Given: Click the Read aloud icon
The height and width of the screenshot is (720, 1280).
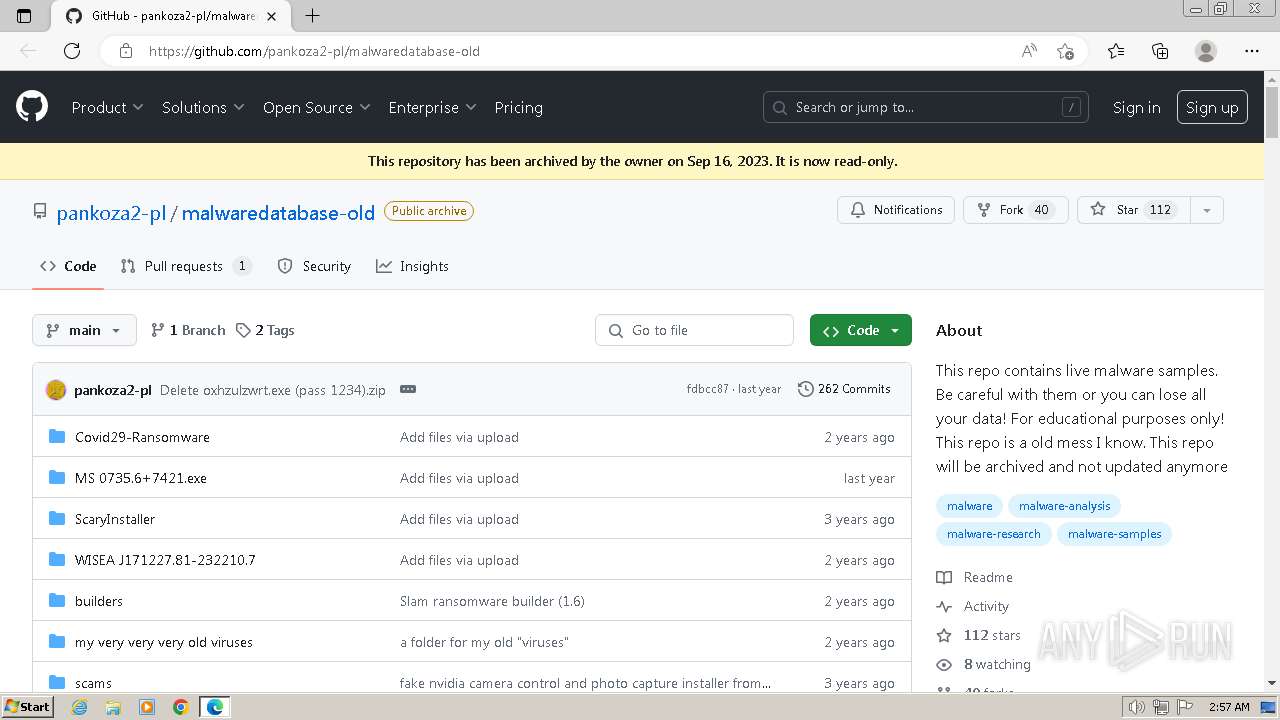Looking at the screenshot, I should pyautogui.click(x=1029, y=51).
